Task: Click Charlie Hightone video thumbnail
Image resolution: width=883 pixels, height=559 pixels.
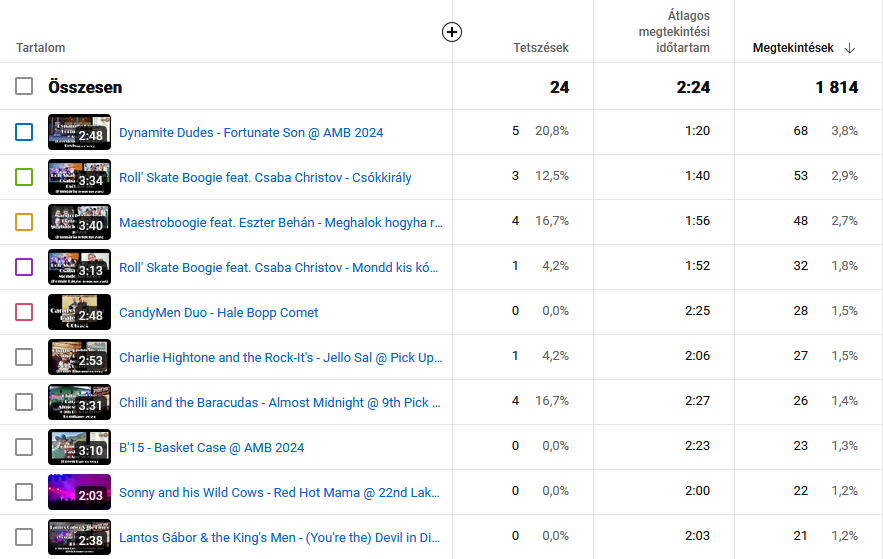Action: [79, 357]
